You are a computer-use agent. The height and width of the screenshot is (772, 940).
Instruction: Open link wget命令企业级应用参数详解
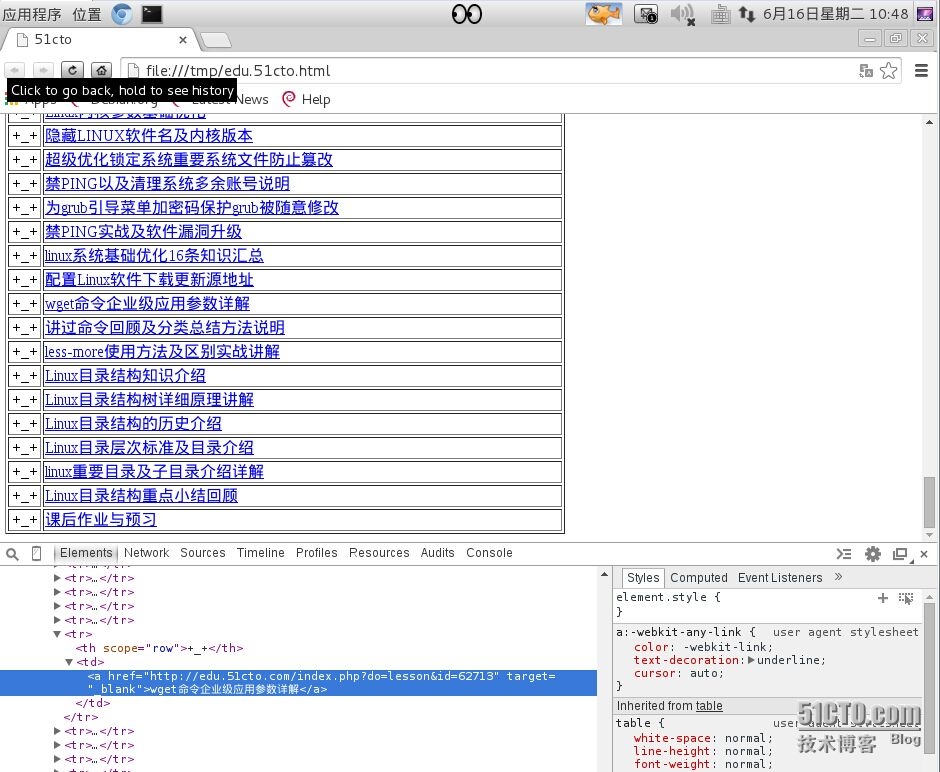click(147, 303)
